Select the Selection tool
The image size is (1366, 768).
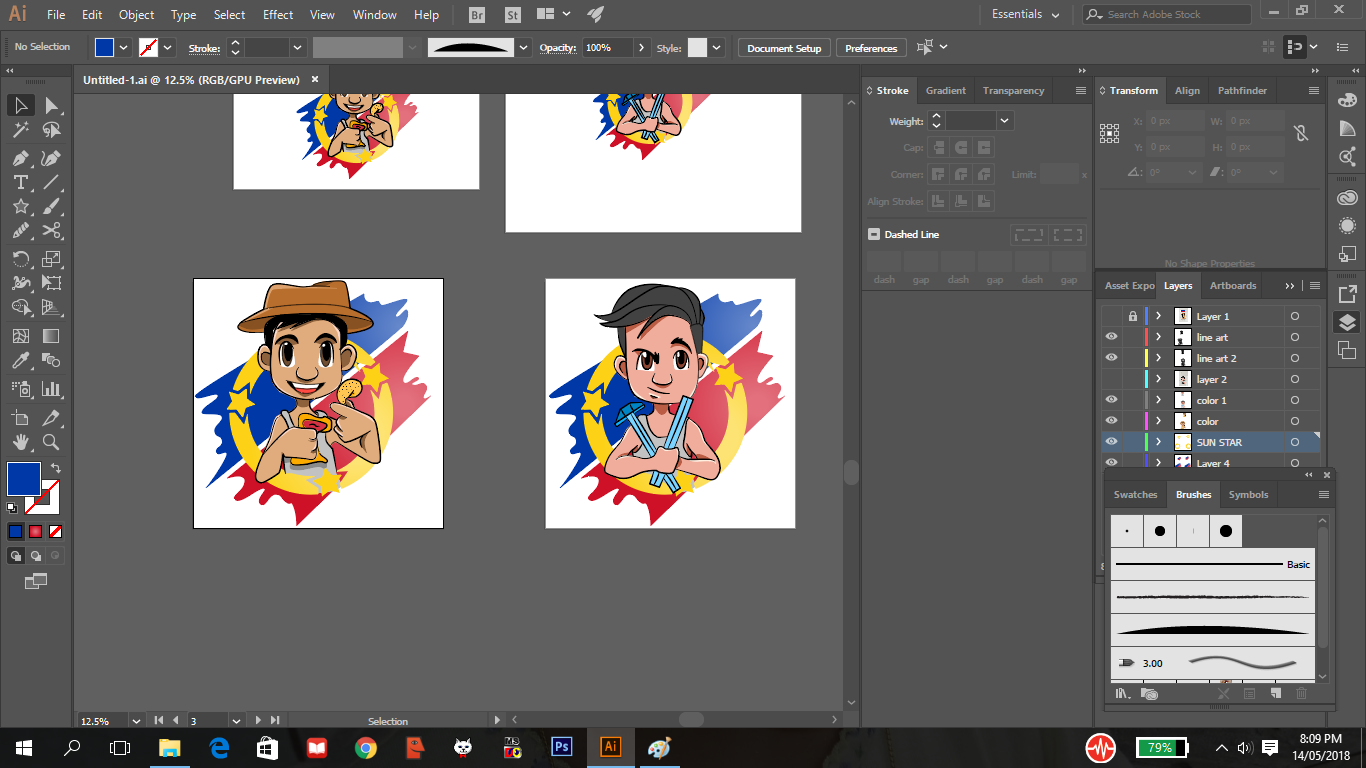coord(20,105)
